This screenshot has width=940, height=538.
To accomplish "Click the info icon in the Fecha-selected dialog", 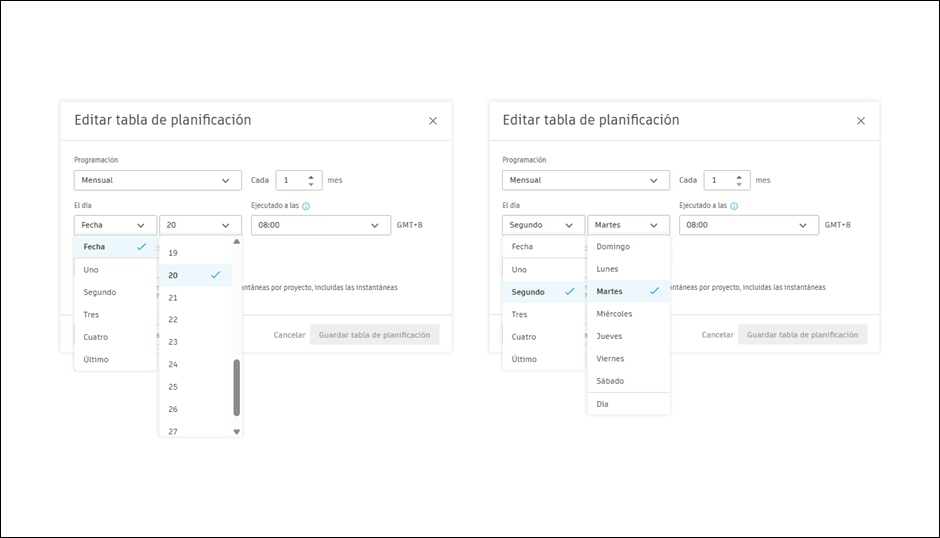I will coord(306,206).
